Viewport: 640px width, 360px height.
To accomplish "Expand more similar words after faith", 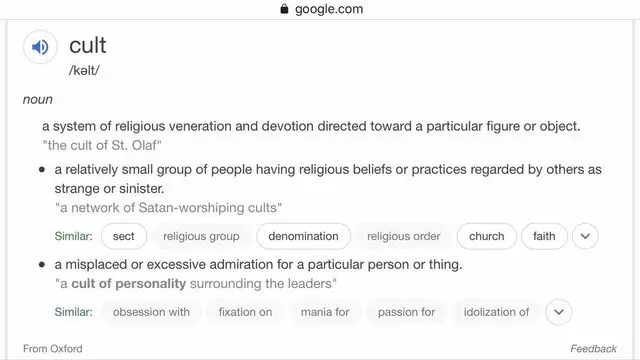I will (585, 236).
